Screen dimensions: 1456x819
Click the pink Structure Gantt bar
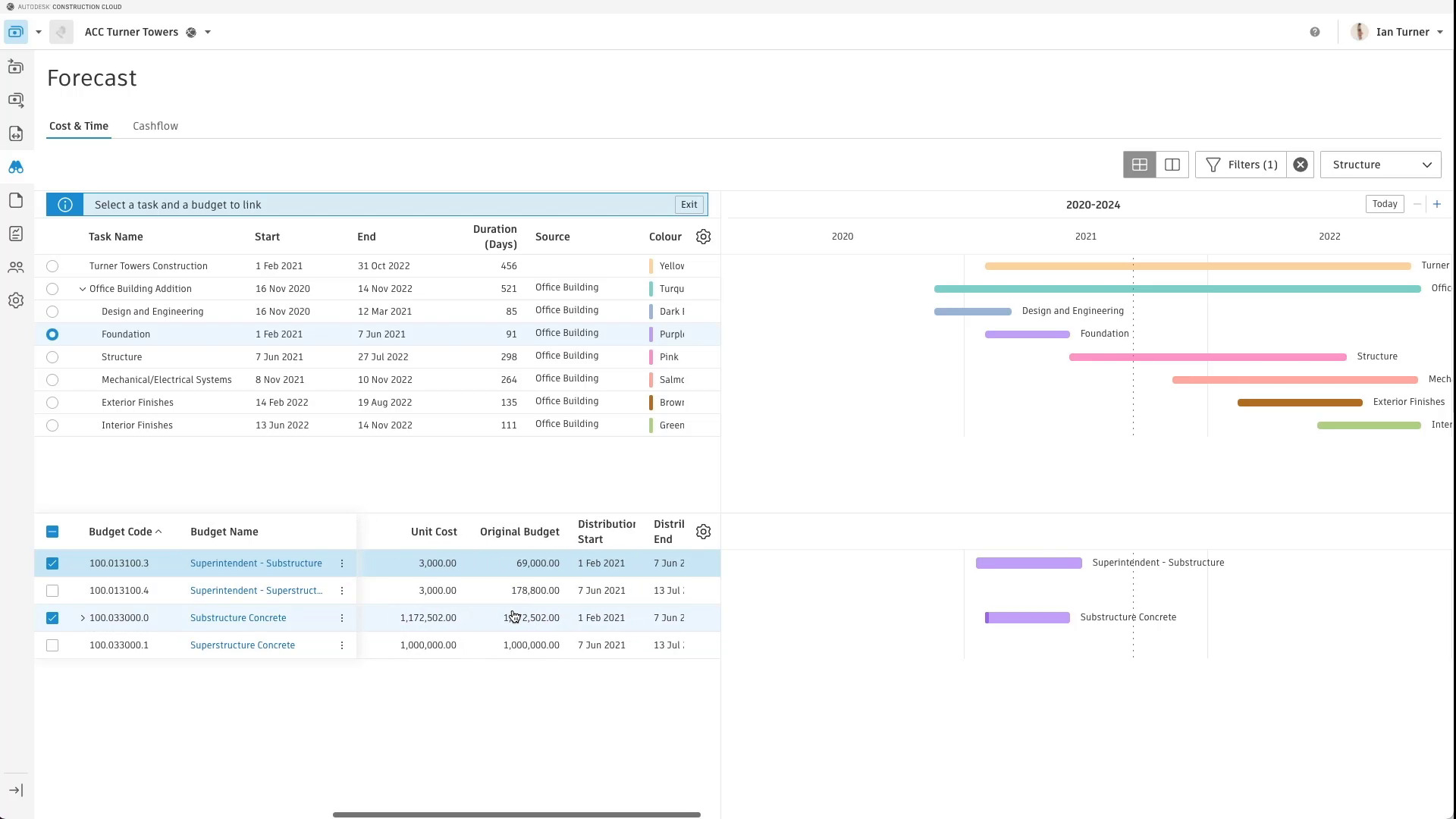pos(1207,357)
